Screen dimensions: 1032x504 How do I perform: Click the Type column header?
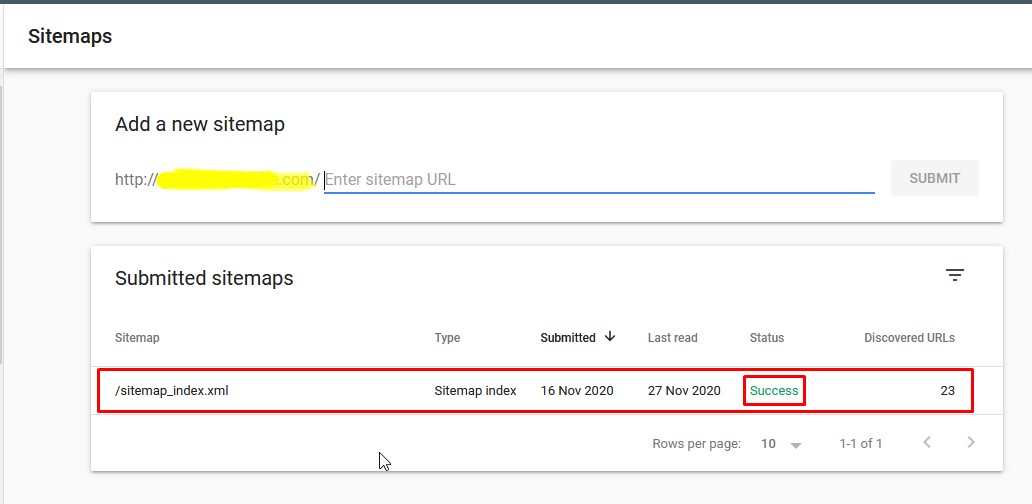[x=447, y=338]
